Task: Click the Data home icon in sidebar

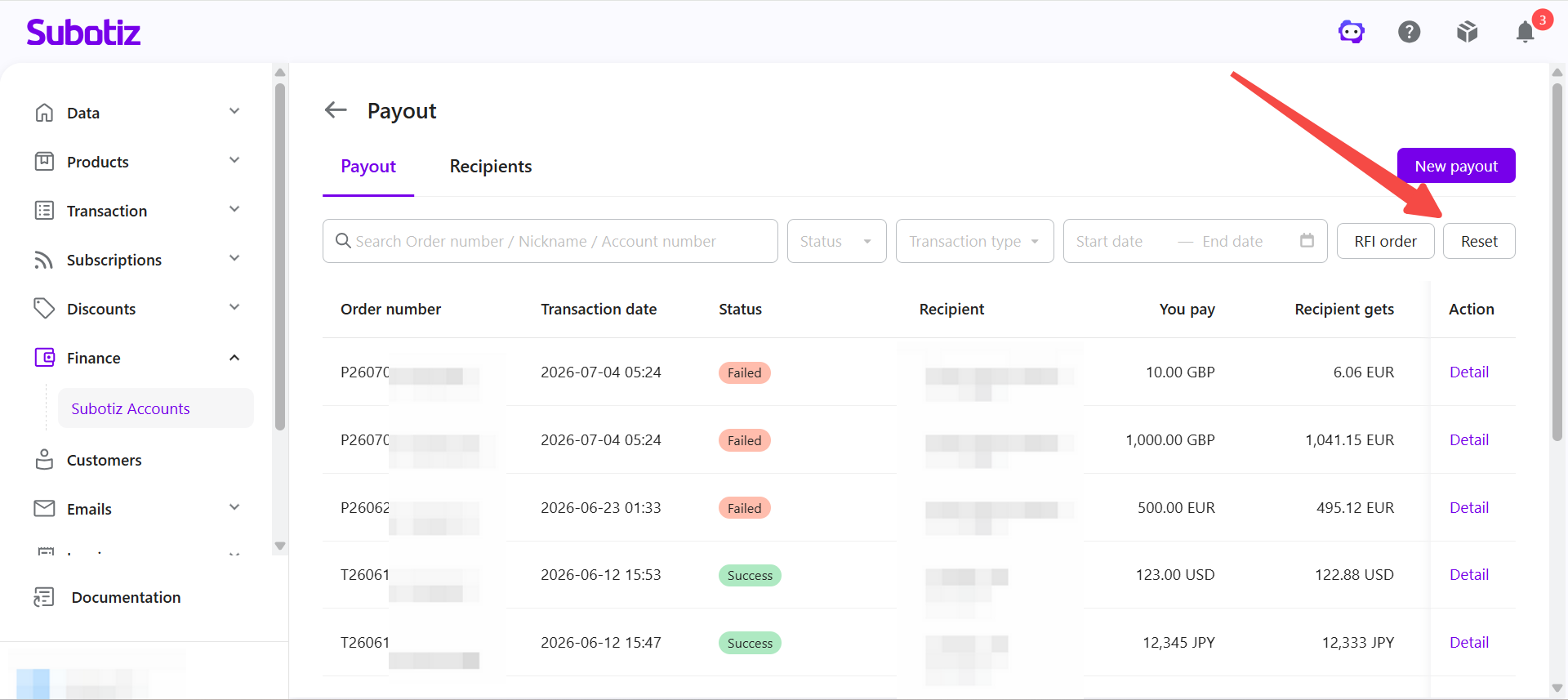Action: (44, 113)
